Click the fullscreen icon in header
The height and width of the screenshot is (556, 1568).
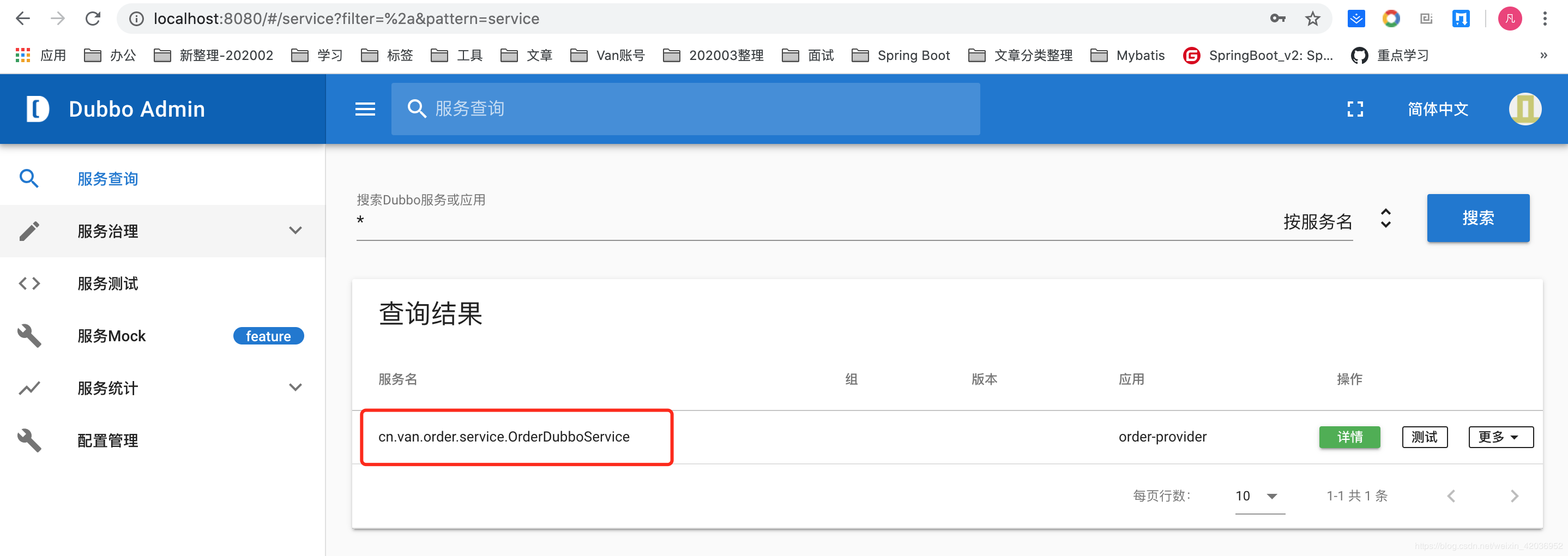[x=1355, y=109]
